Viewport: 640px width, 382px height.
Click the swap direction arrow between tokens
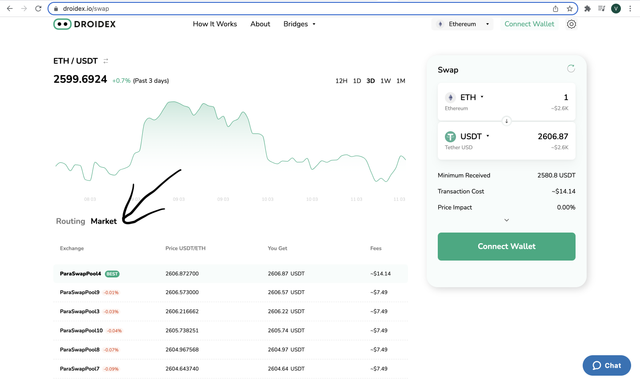[x=507, y=121]
